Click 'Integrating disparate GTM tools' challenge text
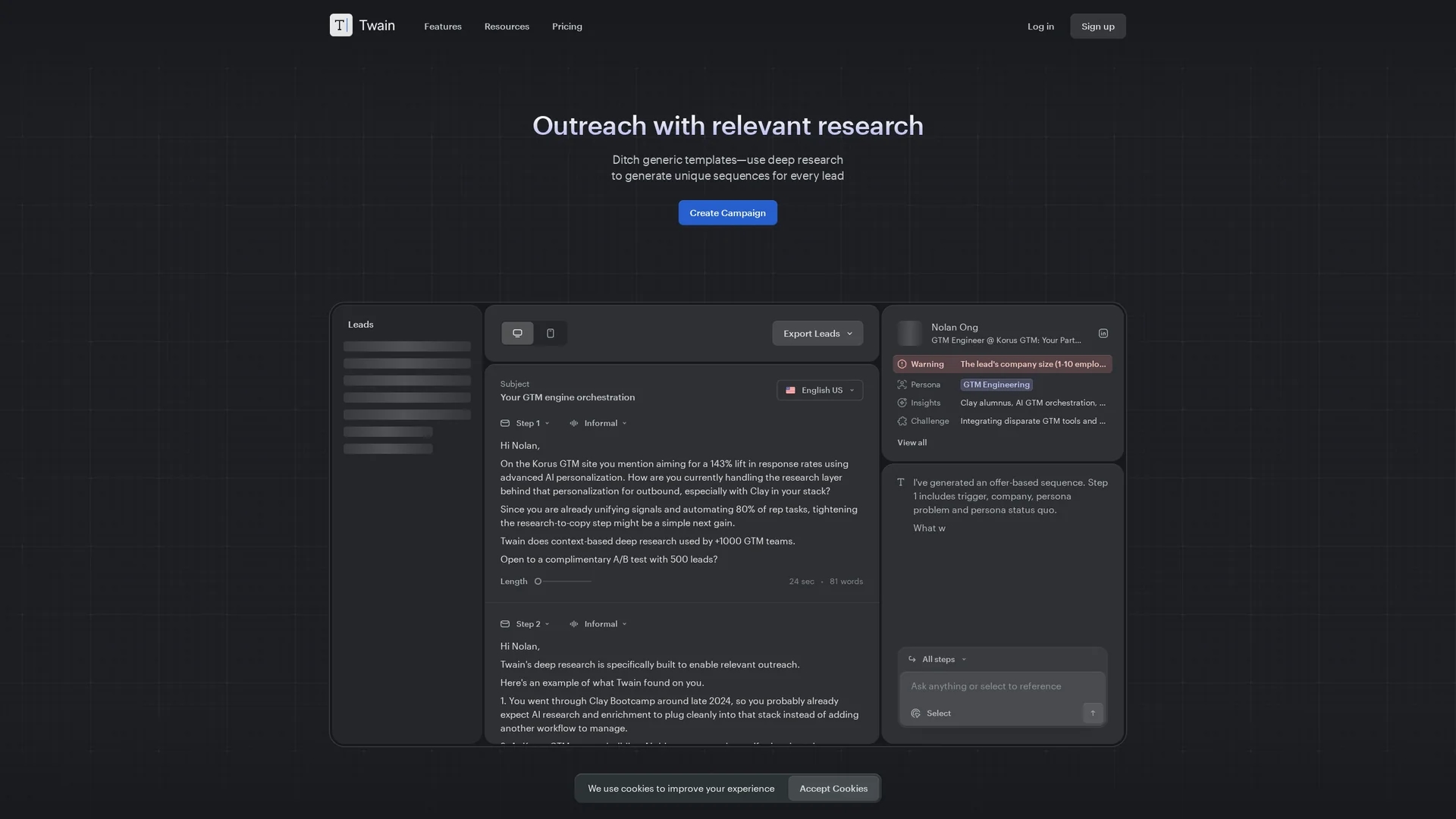The image size is (1456, 819). point(1033,421)
